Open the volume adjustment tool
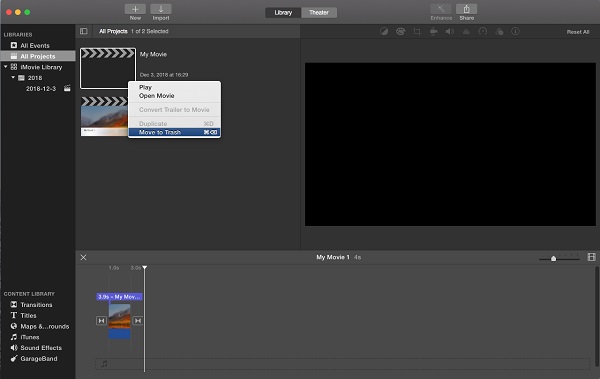600x379 pixels. coord(450,31)
